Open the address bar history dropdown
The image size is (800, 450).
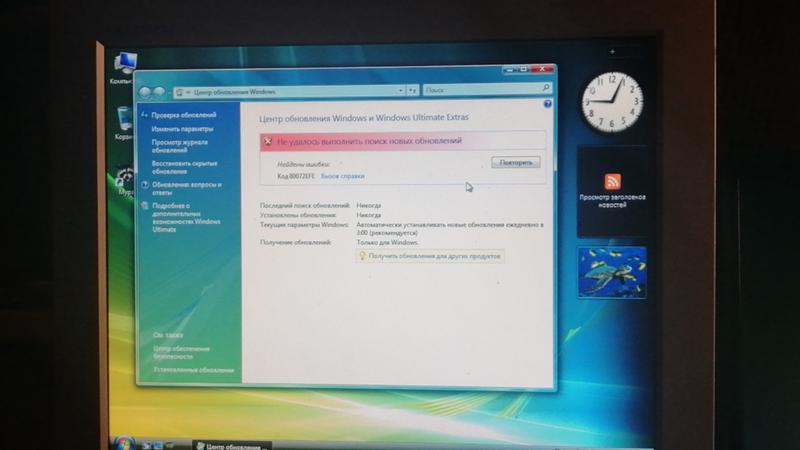(401, 91)
